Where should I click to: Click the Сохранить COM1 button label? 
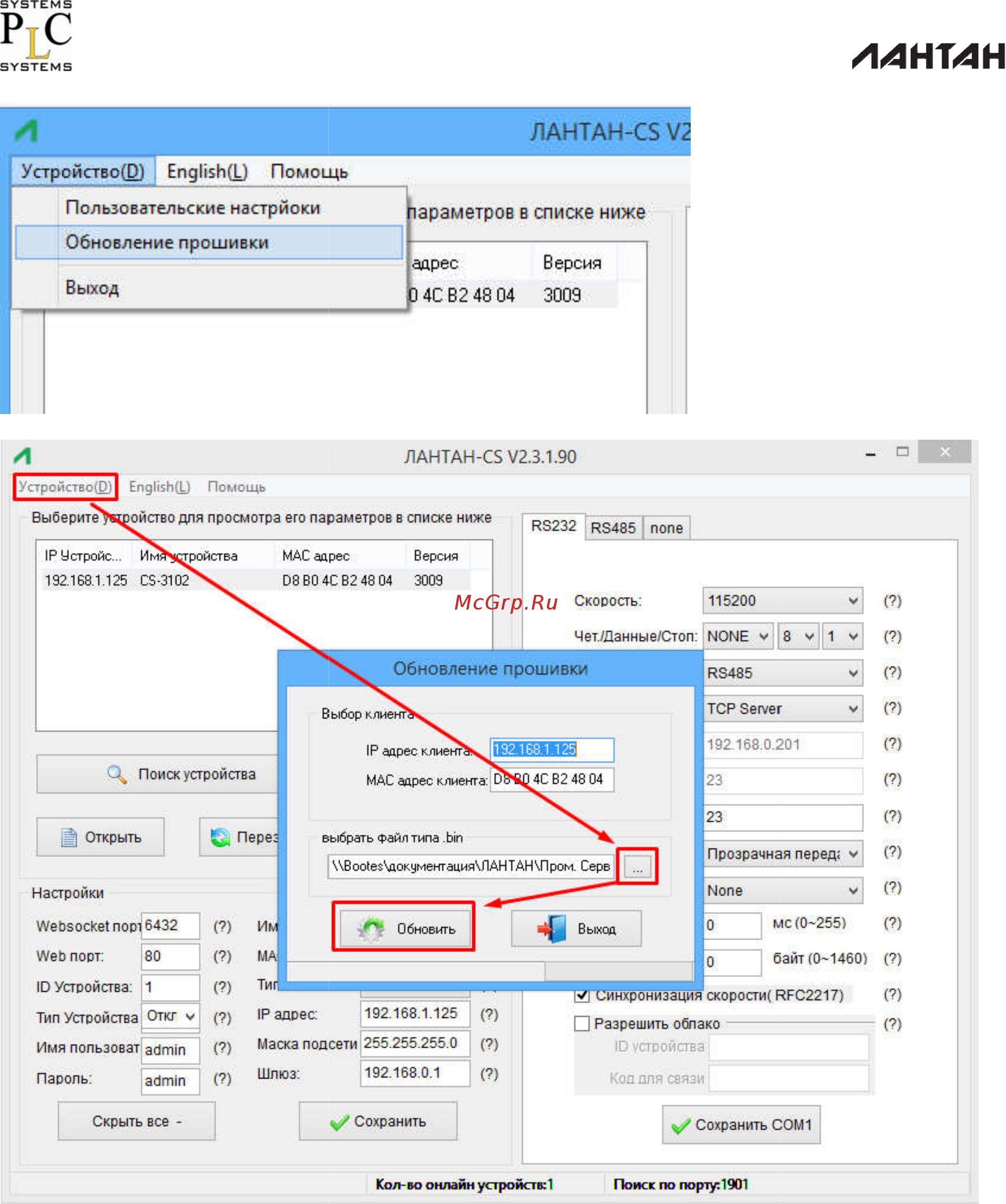point(753,1126)
